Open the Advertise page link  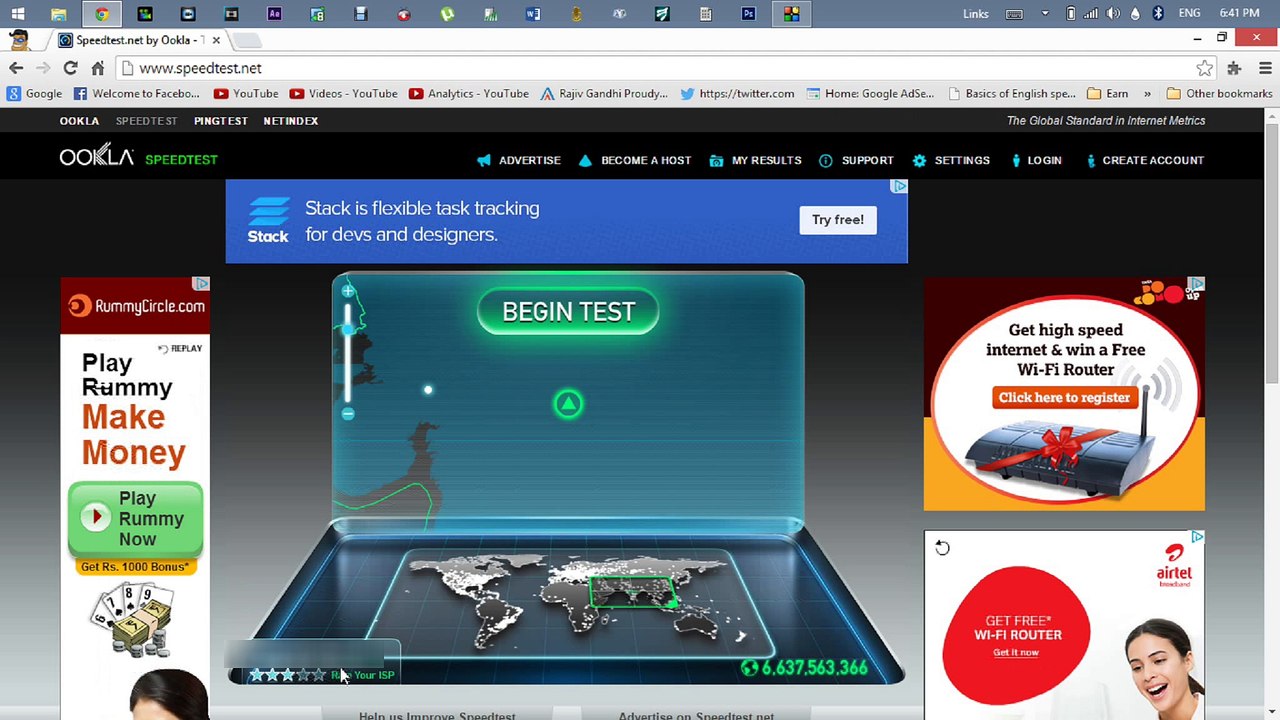[x=530, y=160]
